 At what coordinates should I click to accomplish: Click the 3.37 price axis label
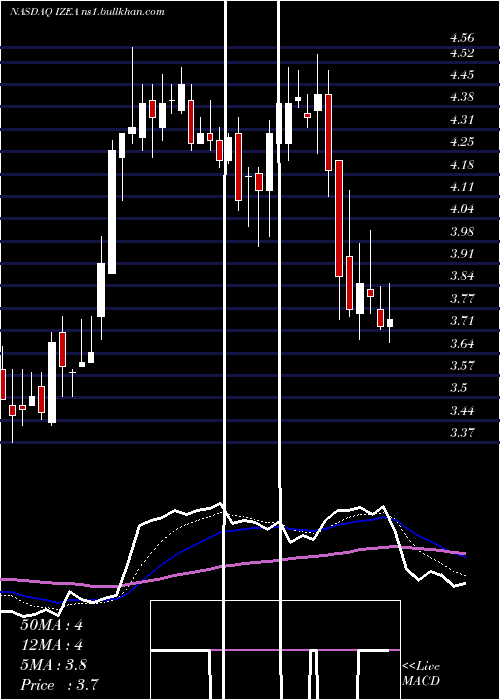(462, 433)
